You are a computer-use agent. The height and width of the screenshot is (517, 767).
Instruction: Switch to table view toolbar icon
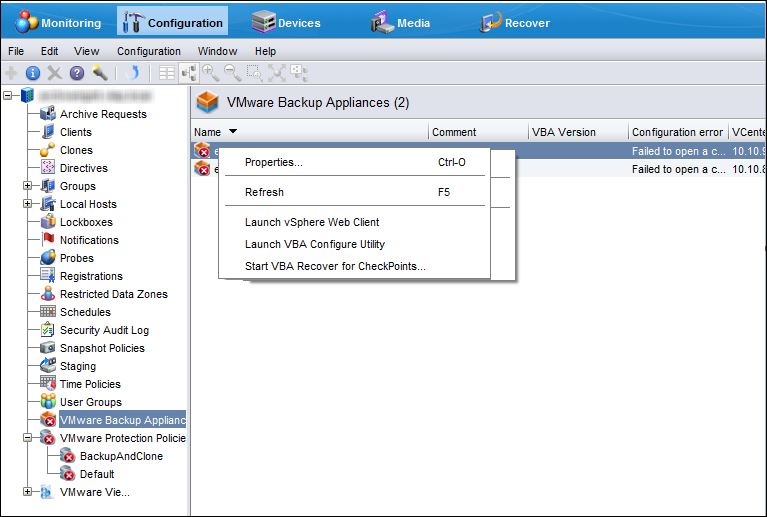[166, 73]
